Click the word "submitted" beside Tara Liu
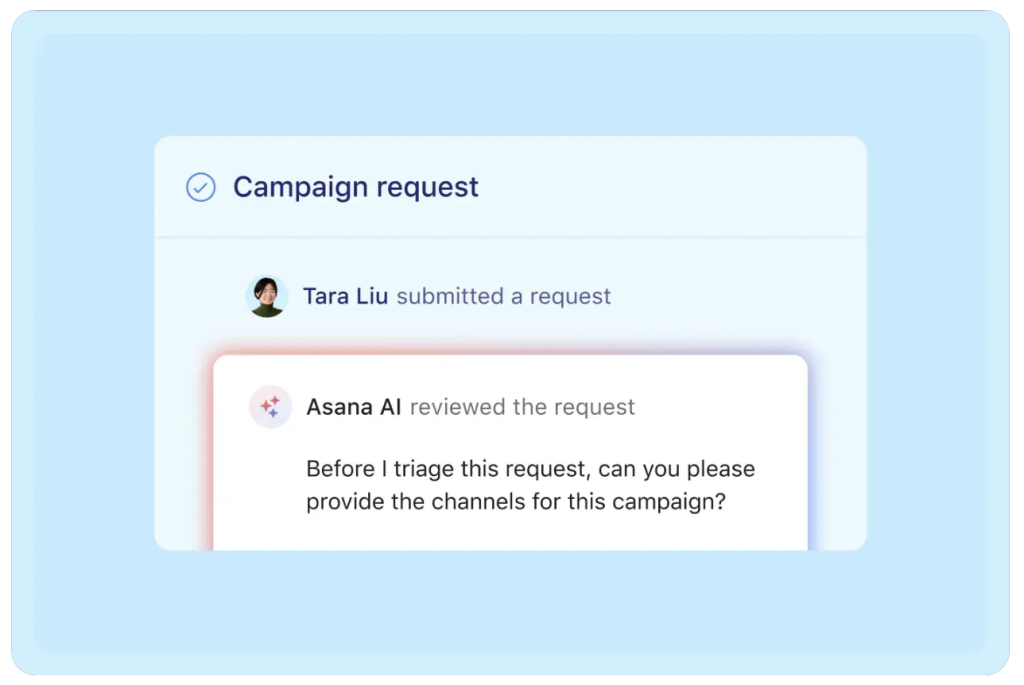This screenshot has width=1024, height=685. [450, 297]
